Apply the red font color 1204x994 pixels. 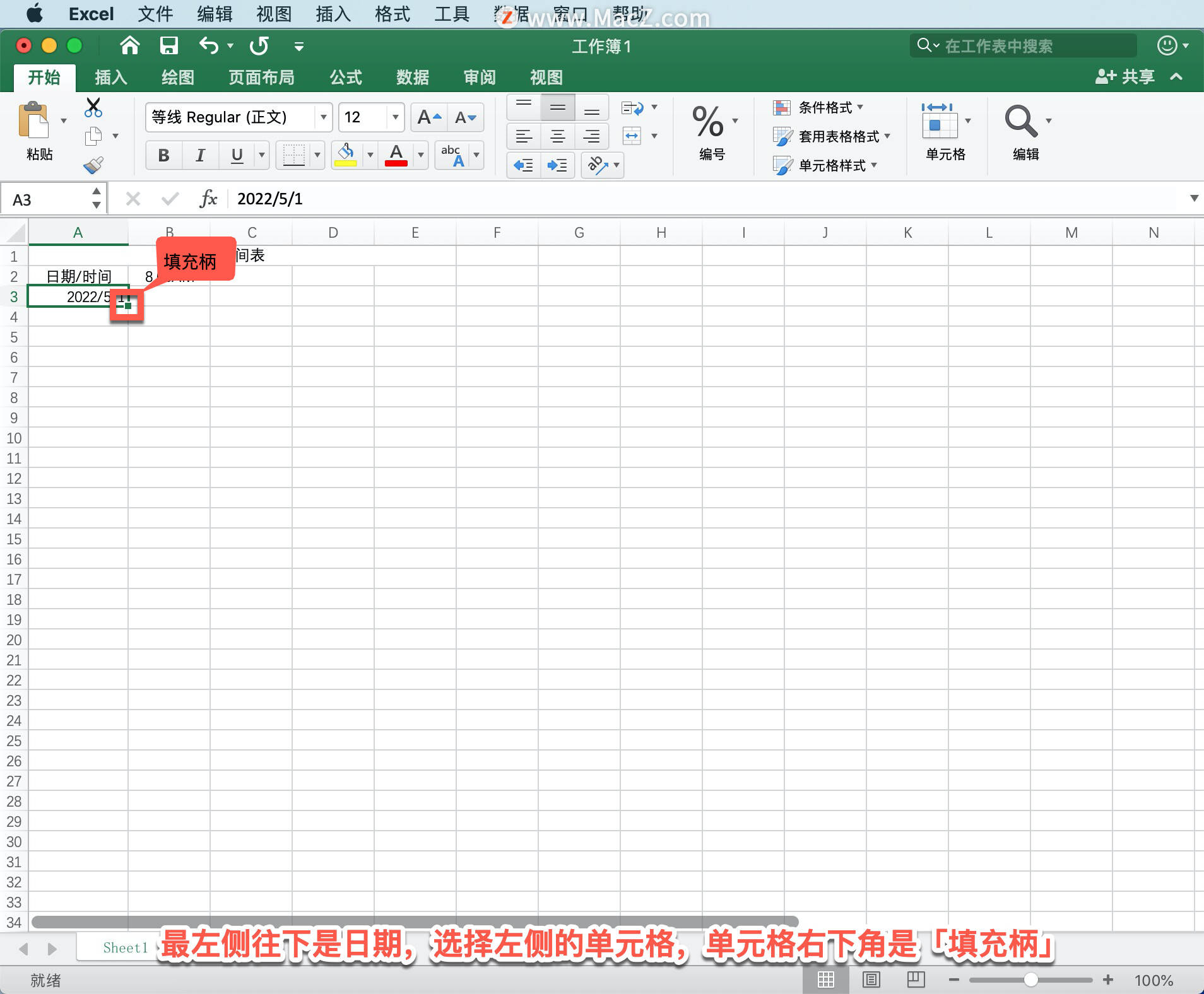(x=394, y=155)
